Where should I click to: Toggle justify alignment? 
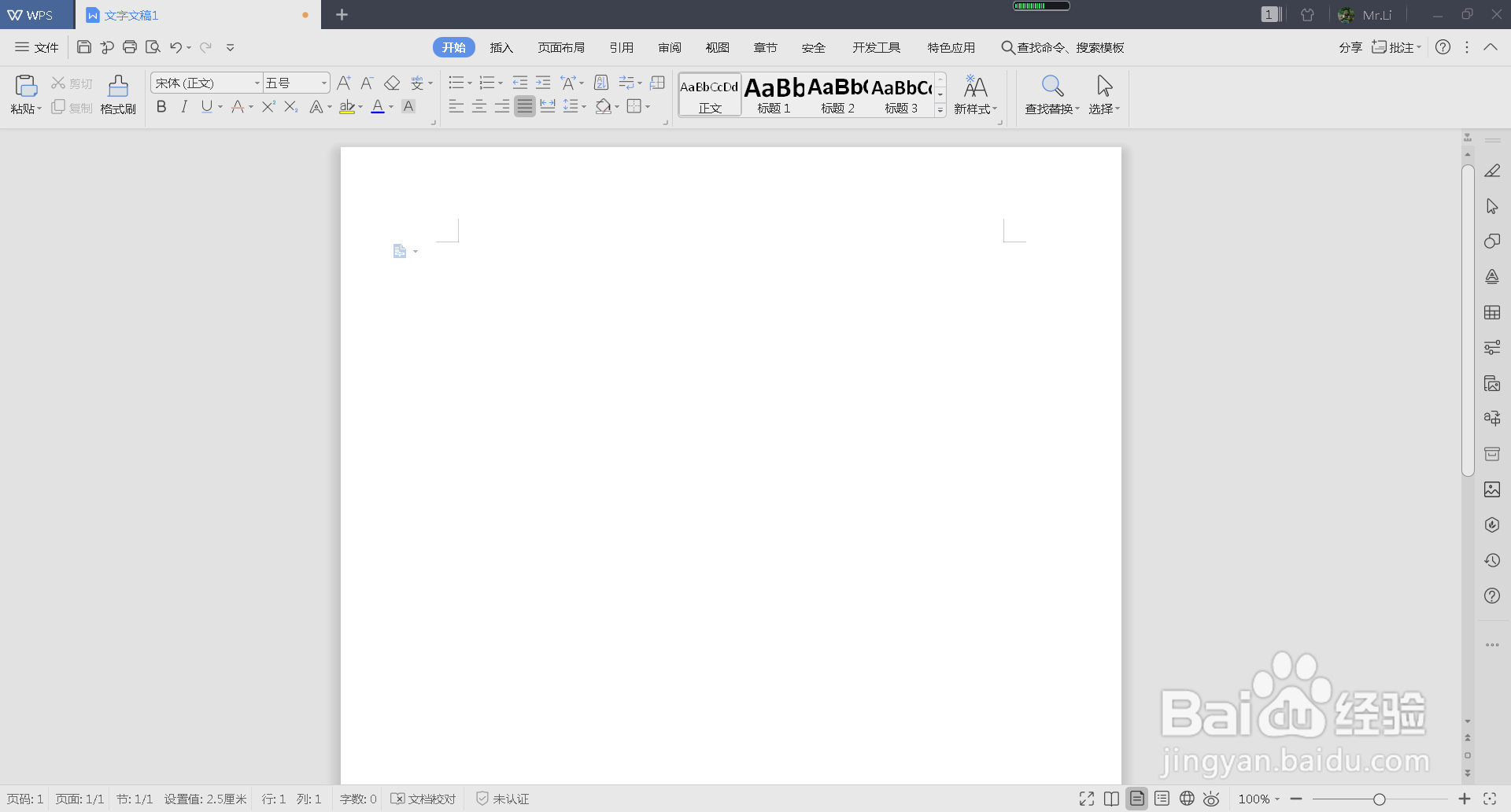[525, 106]
